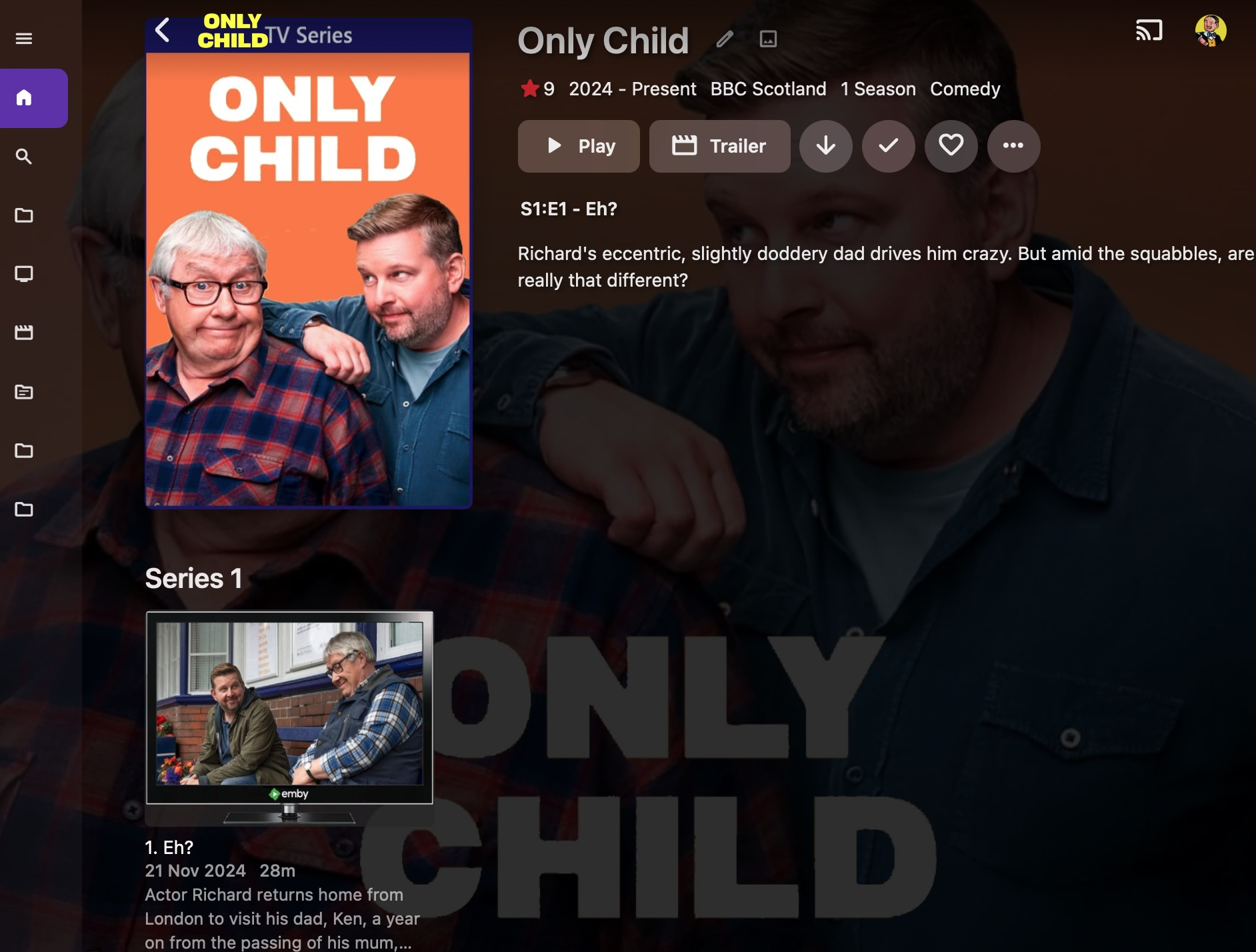Open the hamburger menu icon

tap(24, 39)
